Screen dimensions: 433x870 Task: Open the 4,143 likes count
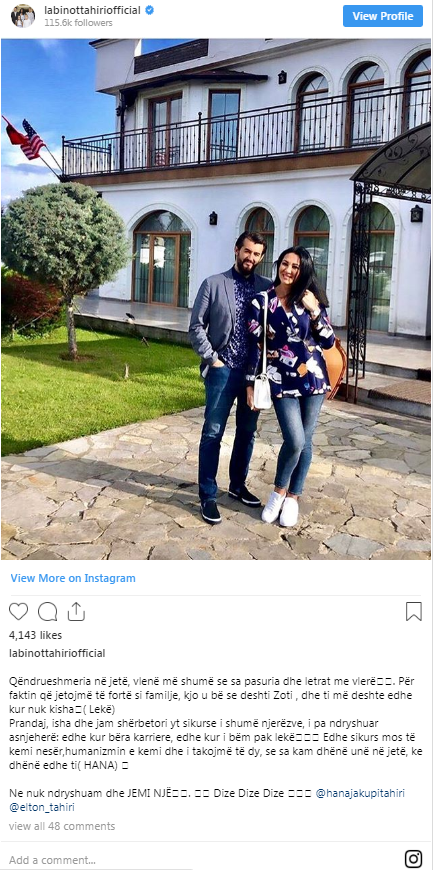point(36,635)
